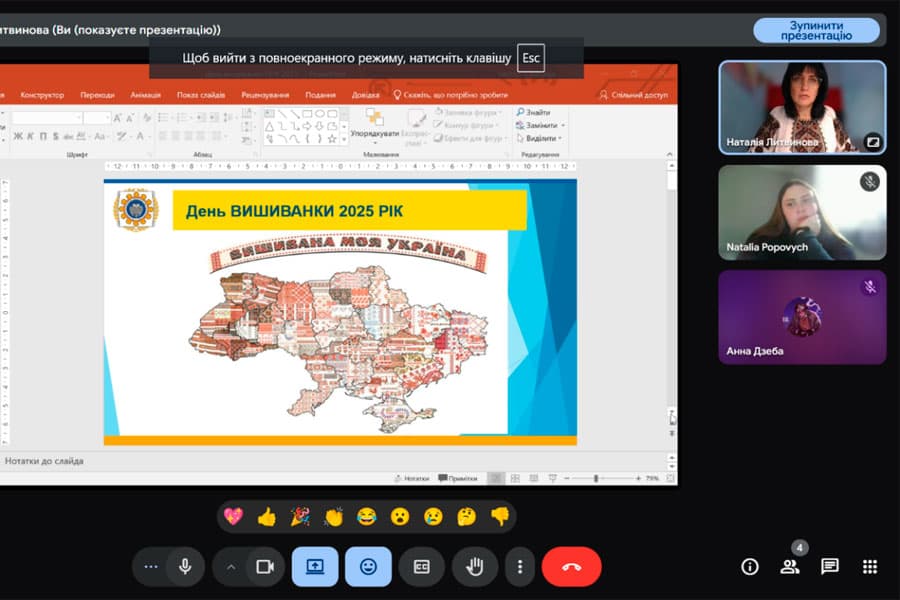This screenshot has height=600, width=900.
Task: Open the meeting chat panel
Action: click(829, 566)
